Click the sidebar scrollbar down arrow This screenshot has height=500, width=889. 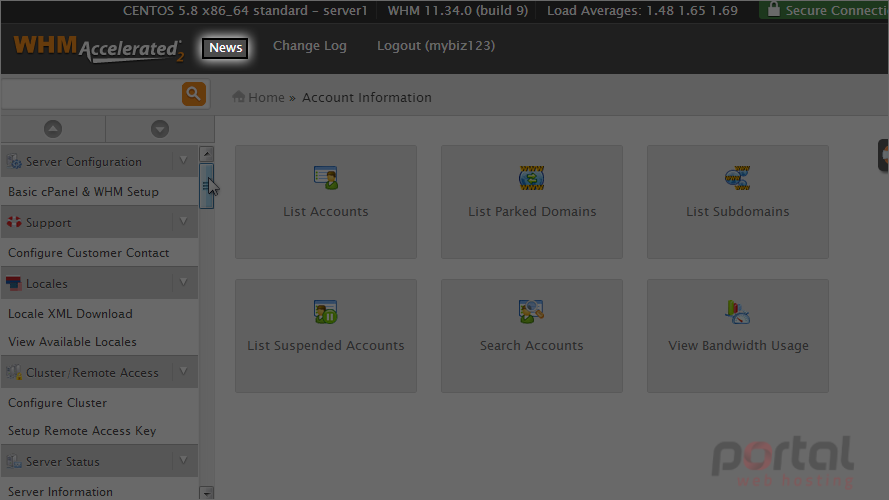pos(207,493)
